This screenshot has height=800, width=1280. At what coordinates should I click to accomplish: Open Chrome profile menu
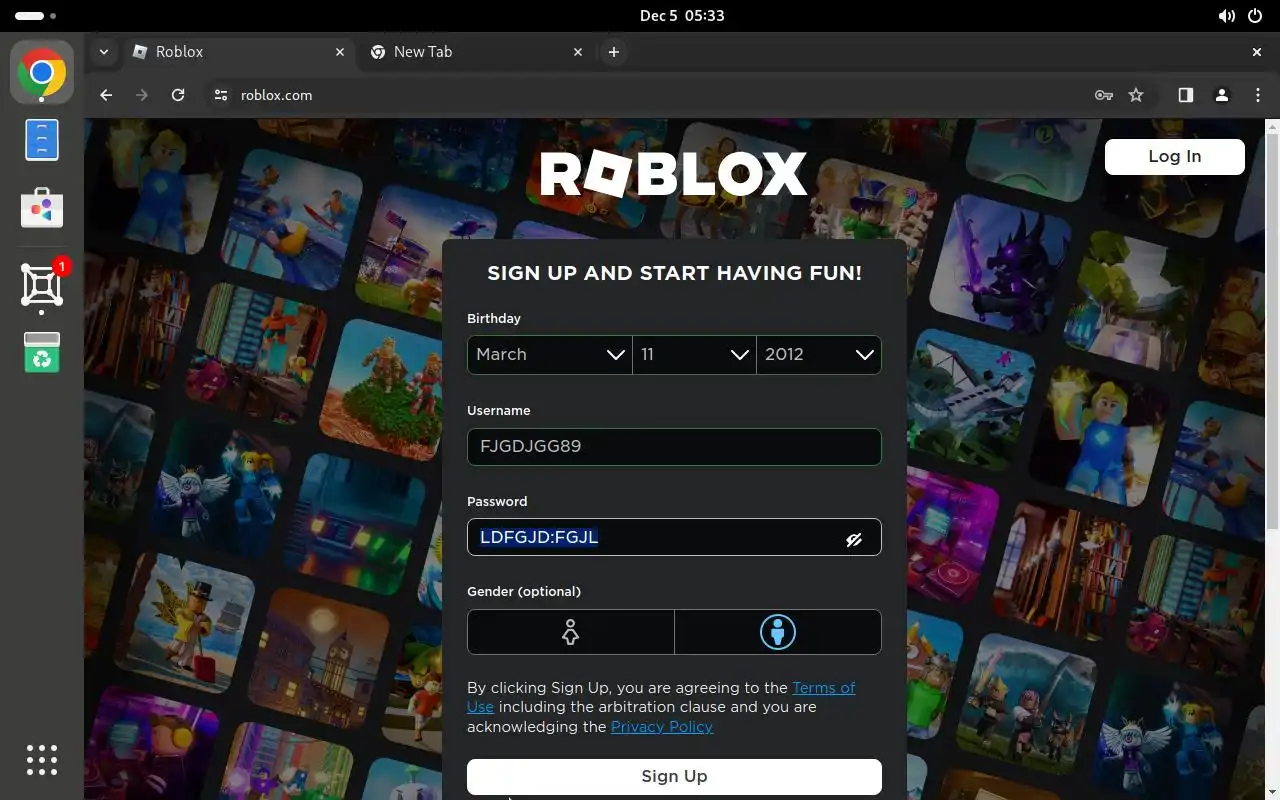coord(1221,95)
